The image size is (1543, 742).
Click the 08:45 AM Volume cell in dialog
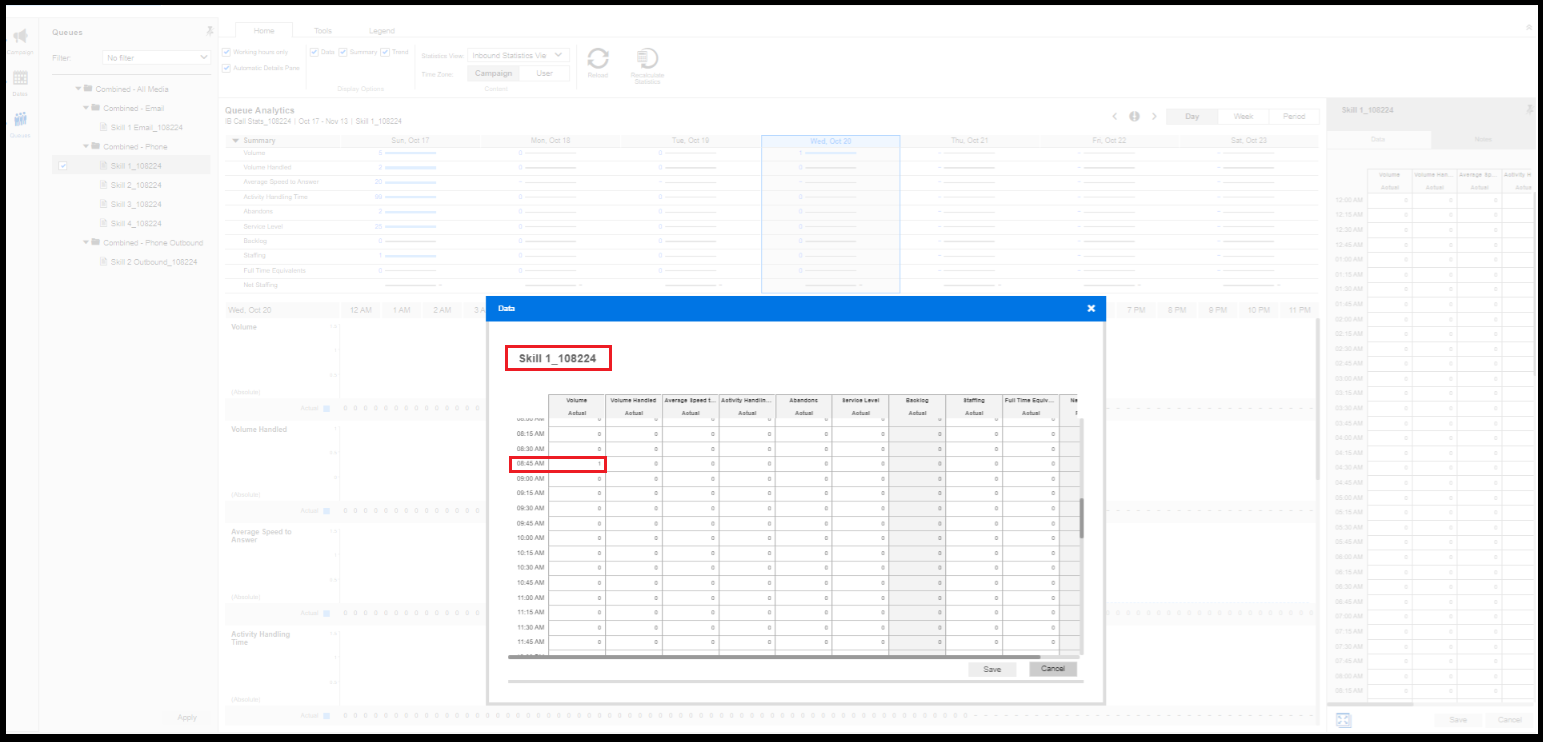point(577,464)
